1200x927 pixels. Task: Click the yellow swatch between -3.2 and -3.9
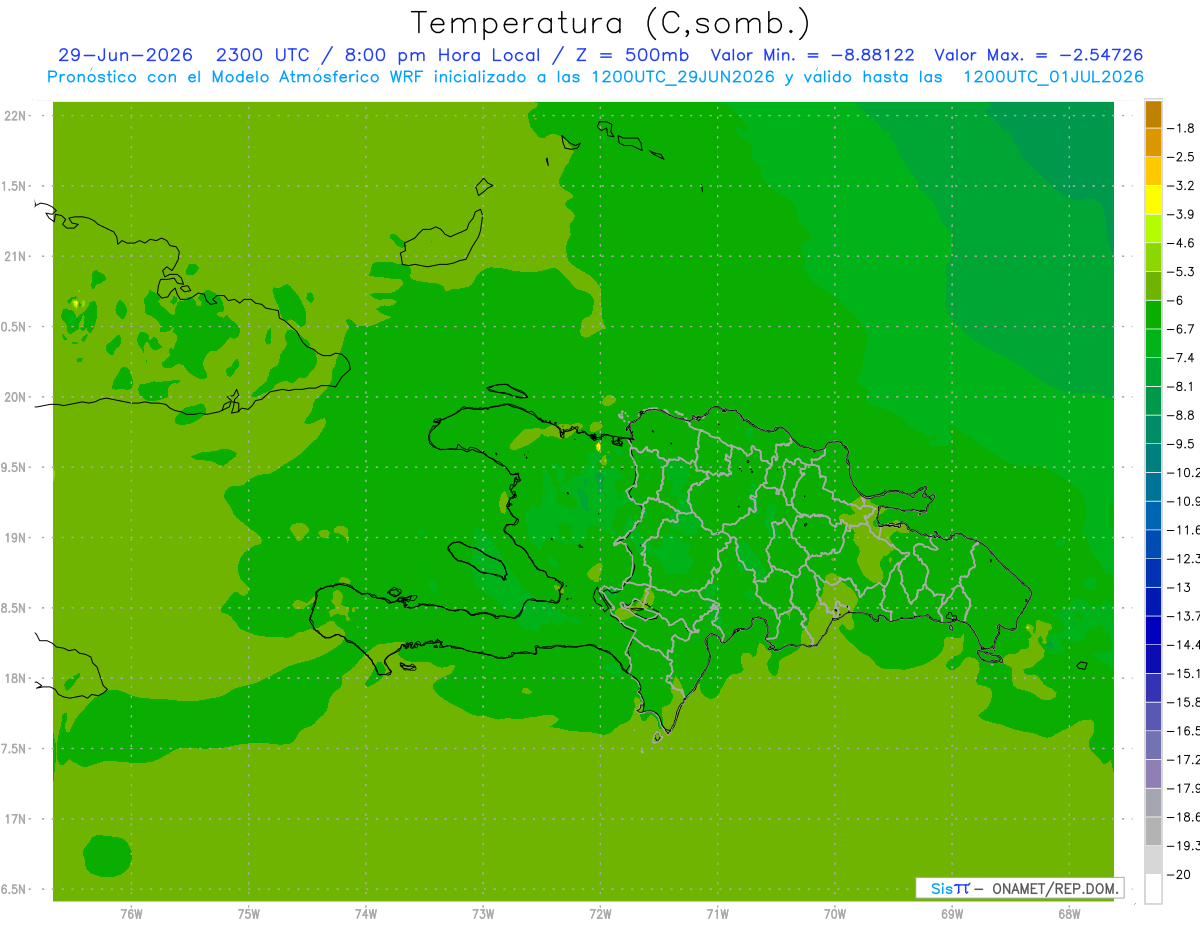tap(1153, 200)
